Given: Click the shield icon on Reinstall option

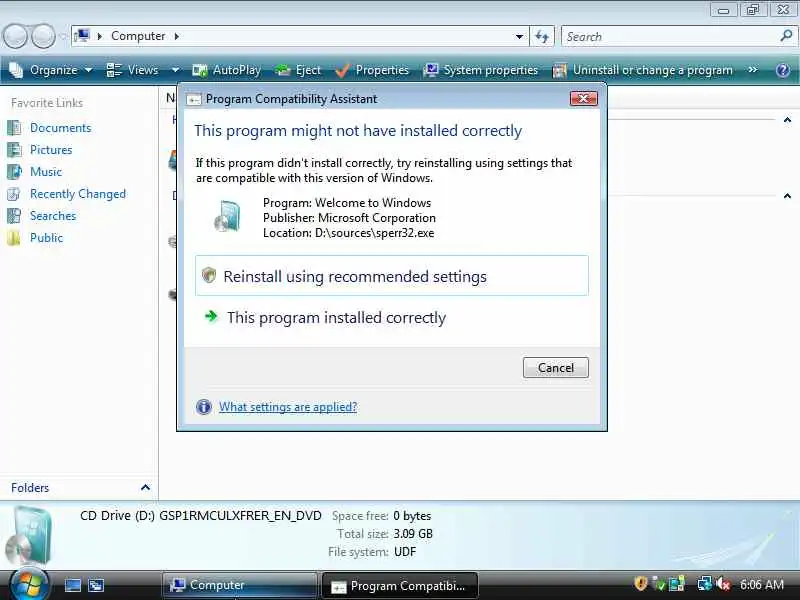Looking at the screenshot, I should (x=209, y=275).
